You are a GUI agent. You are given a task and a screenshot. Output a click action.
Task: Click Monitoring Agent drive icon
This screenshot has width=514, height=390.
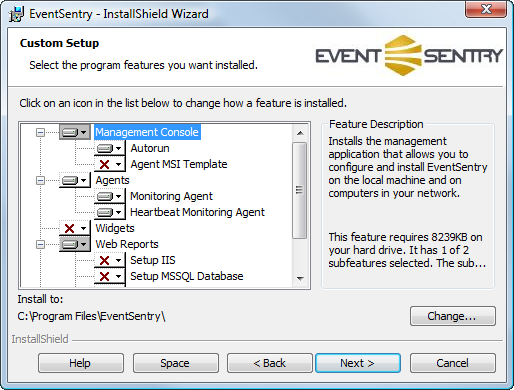(x=109, y=196)
